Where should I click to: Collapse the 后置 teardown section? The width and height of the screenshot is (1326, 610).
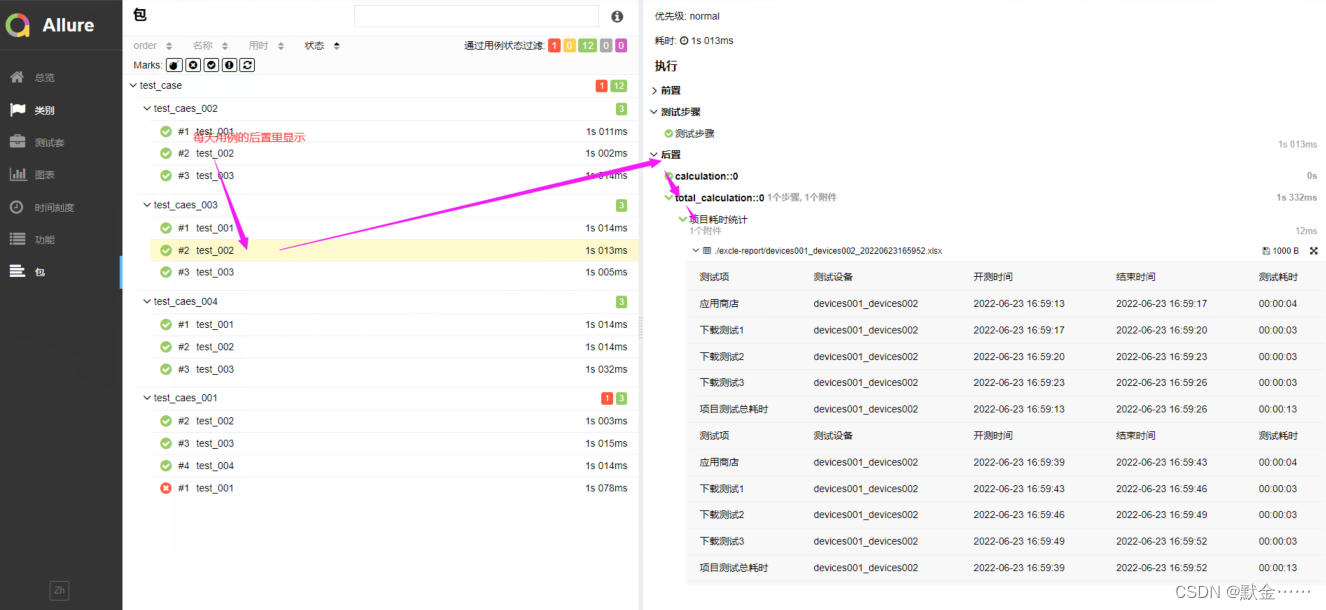666,155
